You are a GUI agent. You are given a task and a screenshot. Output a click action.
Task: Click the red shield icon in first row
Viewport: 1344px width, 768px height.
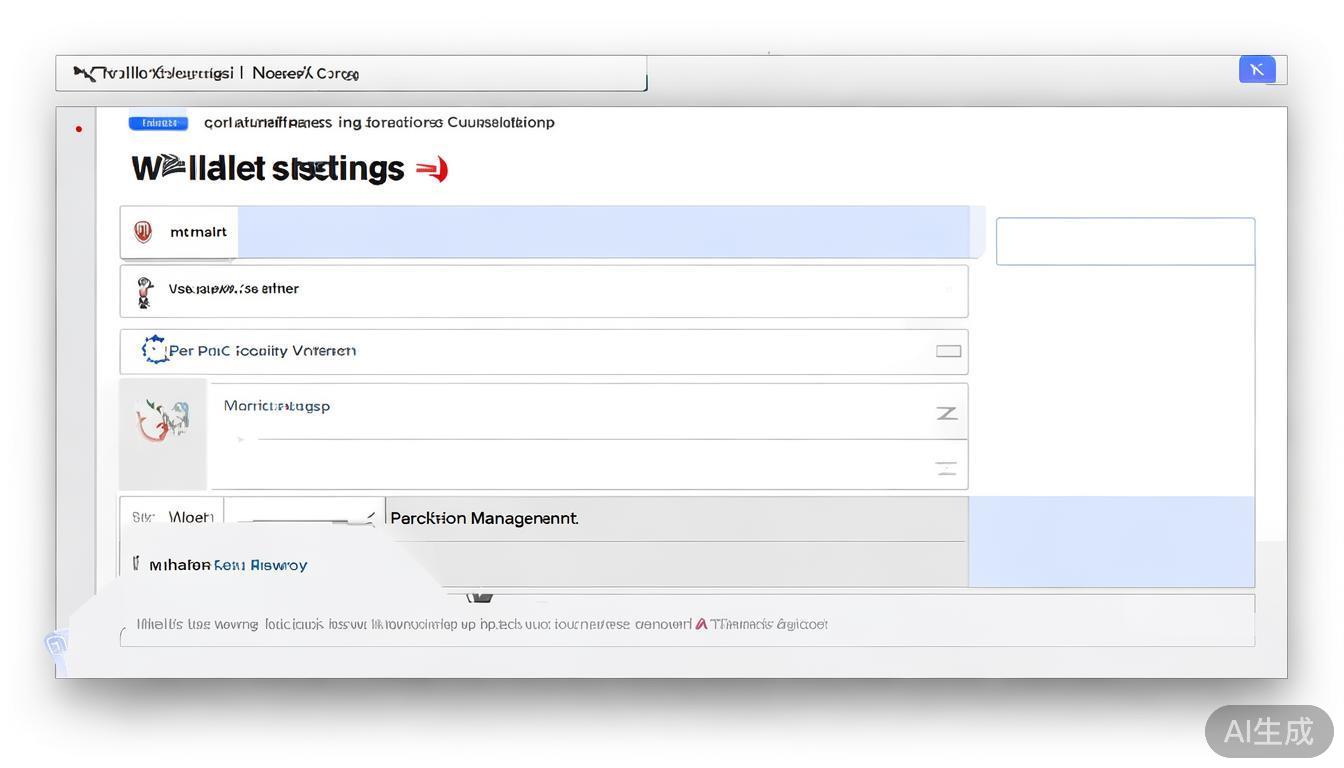click(143, 232)
